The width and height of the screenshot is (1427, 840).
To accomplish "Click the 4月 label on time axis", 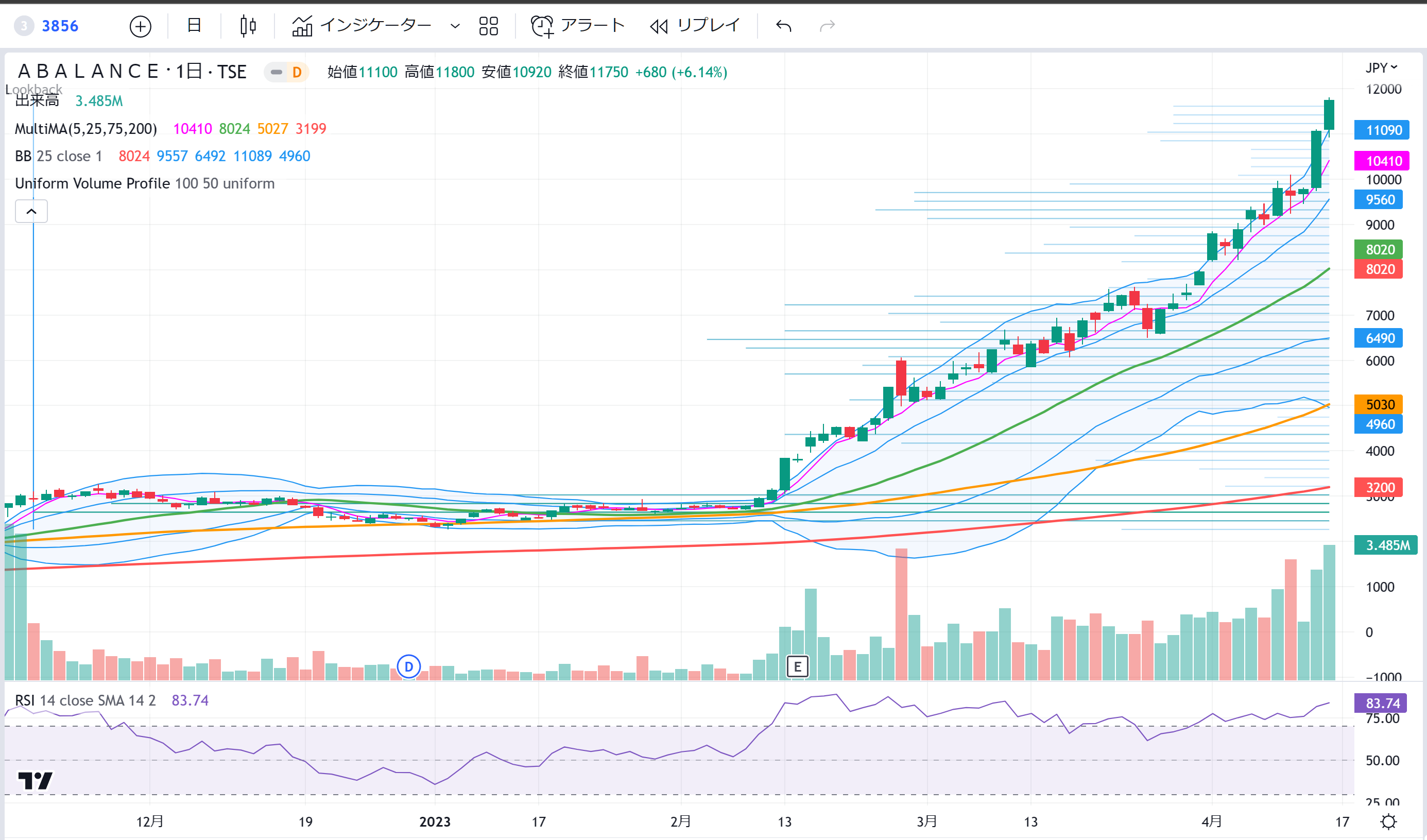I will point(1211,822).
